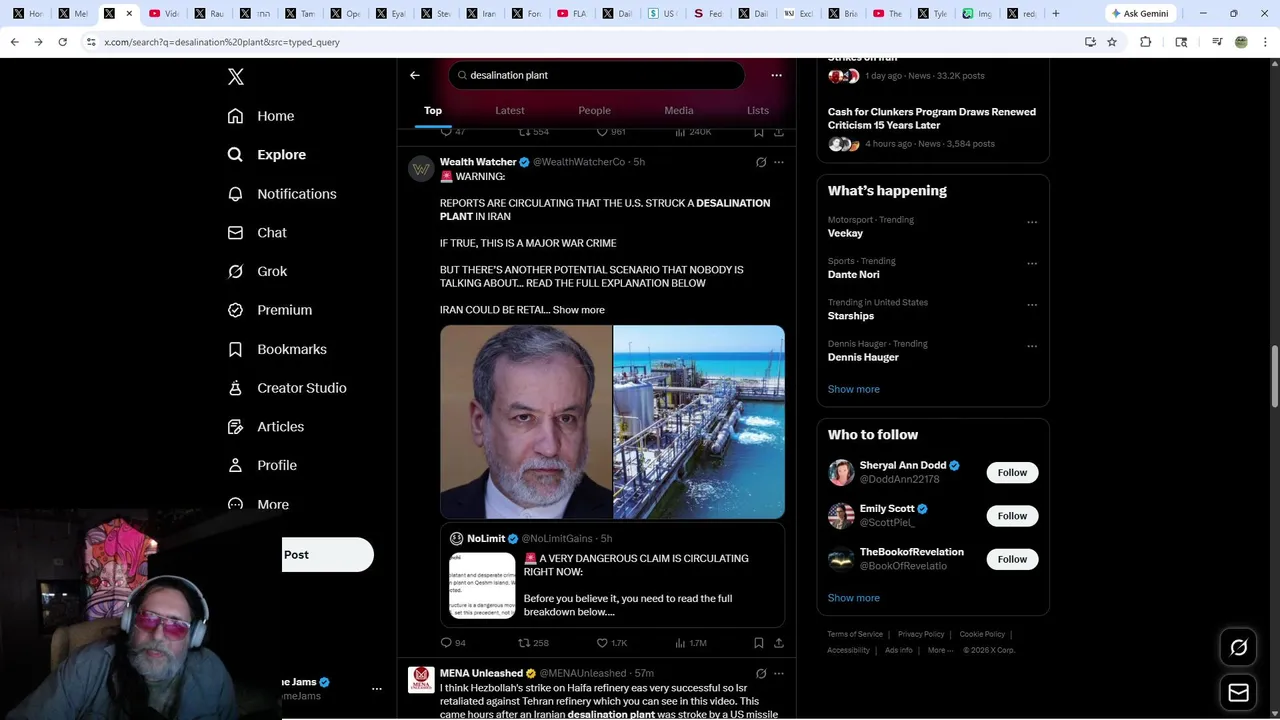The image size is (1280, 720).
Task: Open Notifications in sidebar
Action: [282, 194]
